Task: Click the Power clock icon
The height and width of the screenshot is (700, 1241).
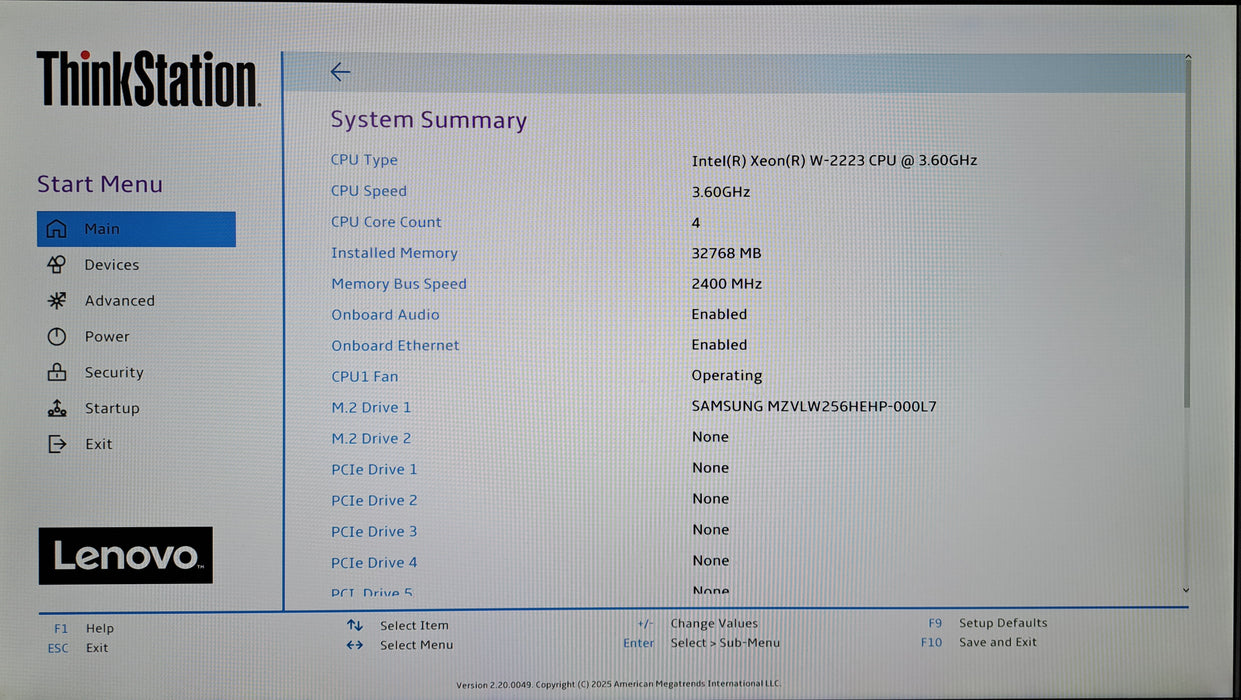Action: [x=57, y=337]
